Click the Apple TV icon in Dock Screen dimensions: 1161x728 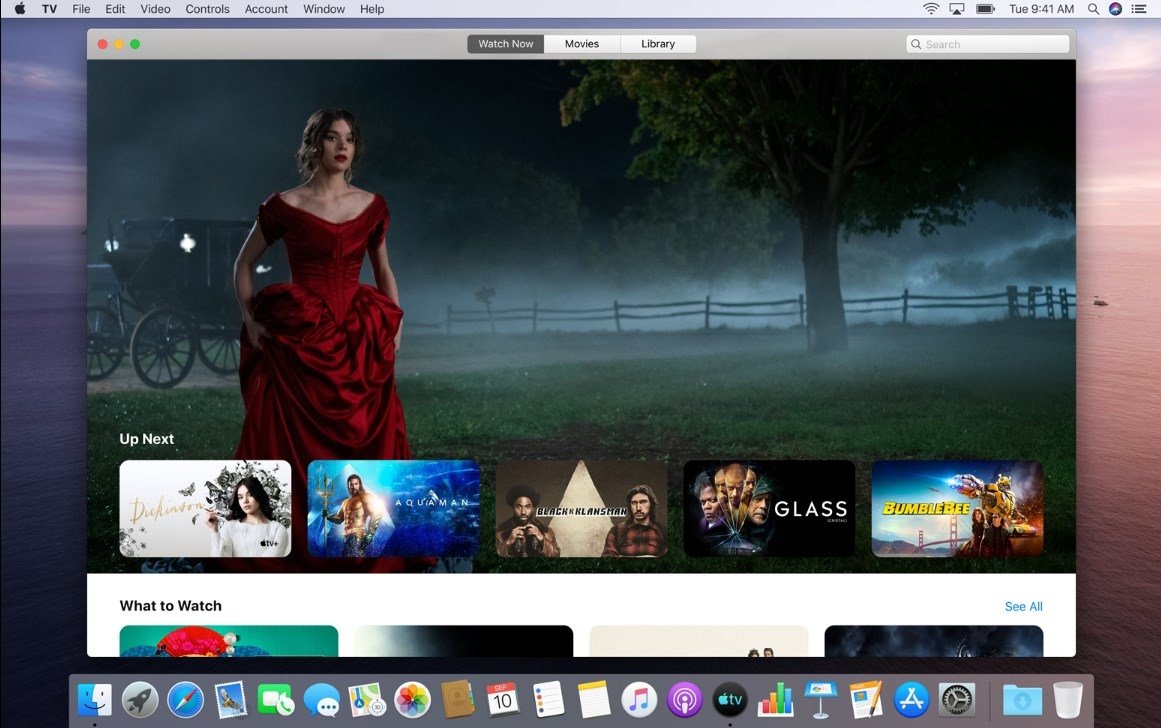[730, 699]
